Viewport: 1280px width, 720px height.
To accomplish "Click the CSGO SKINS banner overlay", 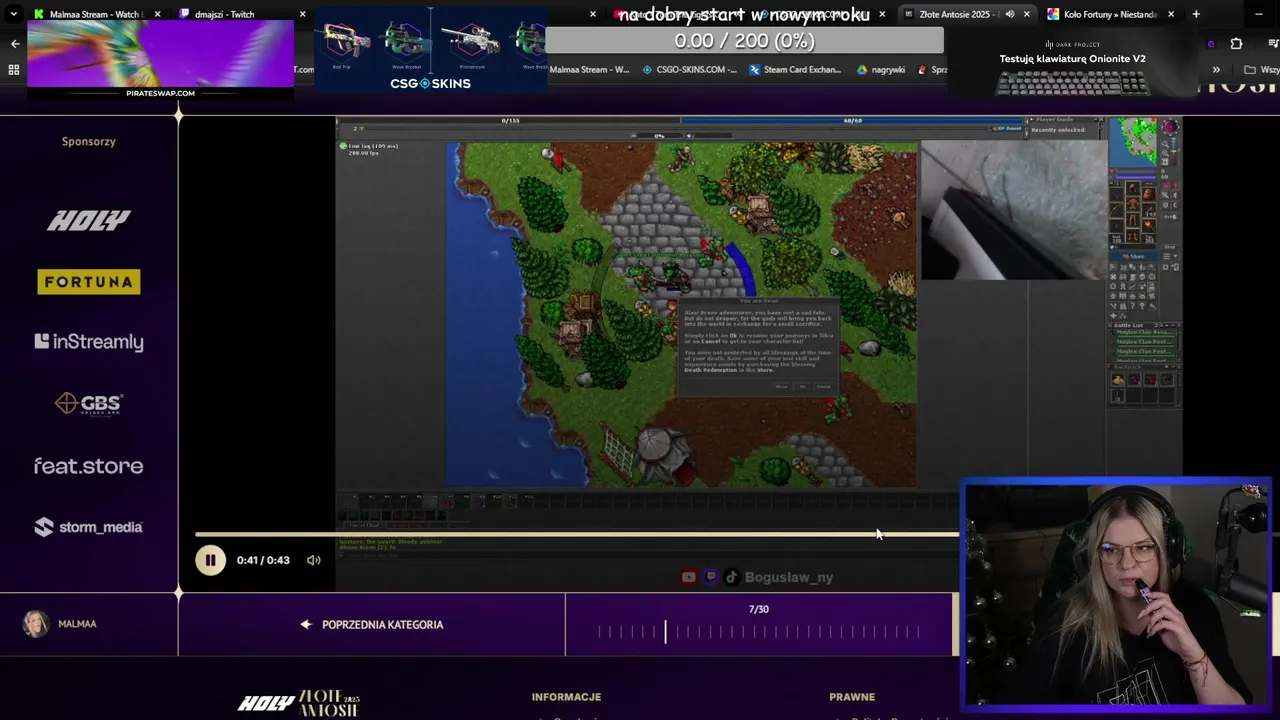I will click(430, 50).
